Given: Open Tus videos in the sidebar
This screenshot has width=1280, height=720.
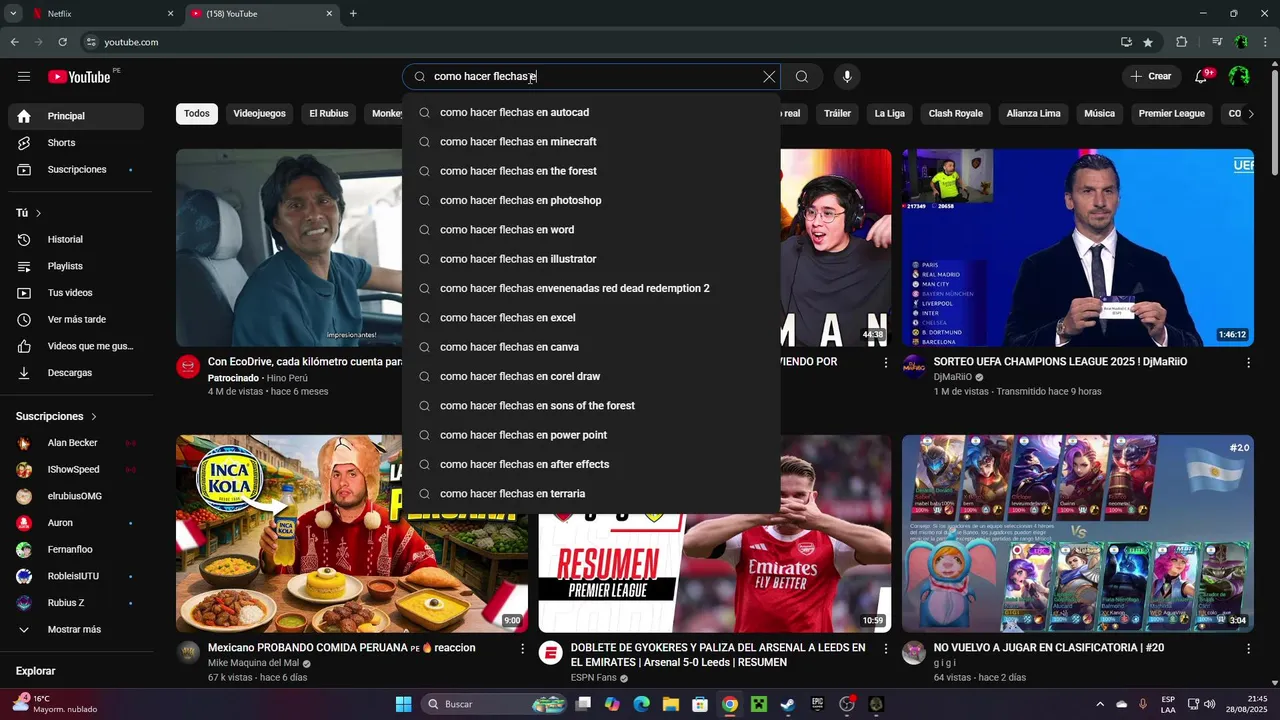Looking at the screenshot, I should click(x=76, y=293).
